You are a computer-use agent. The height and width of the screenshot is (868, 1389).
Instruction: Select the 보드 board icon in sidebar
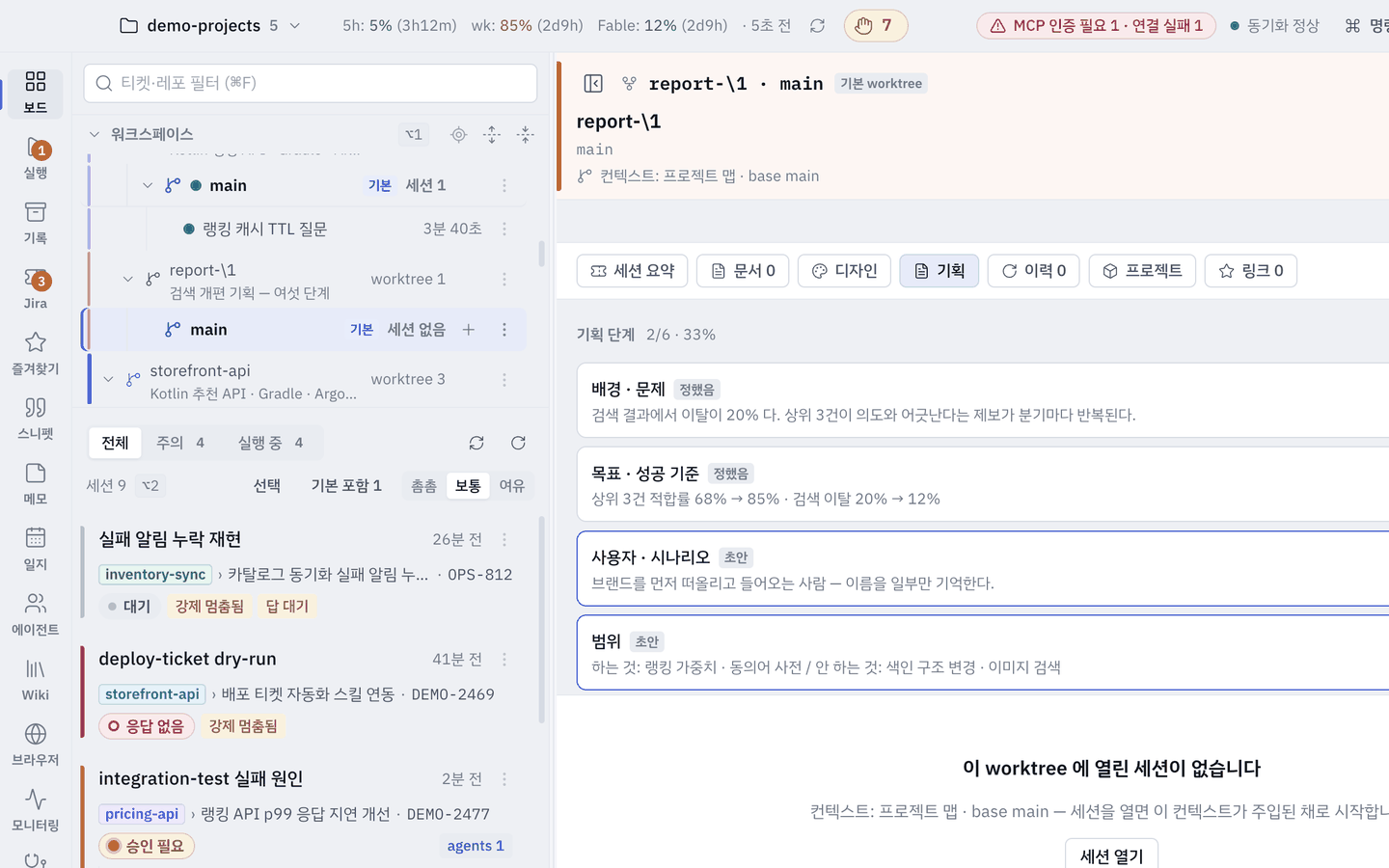(36, 94)
